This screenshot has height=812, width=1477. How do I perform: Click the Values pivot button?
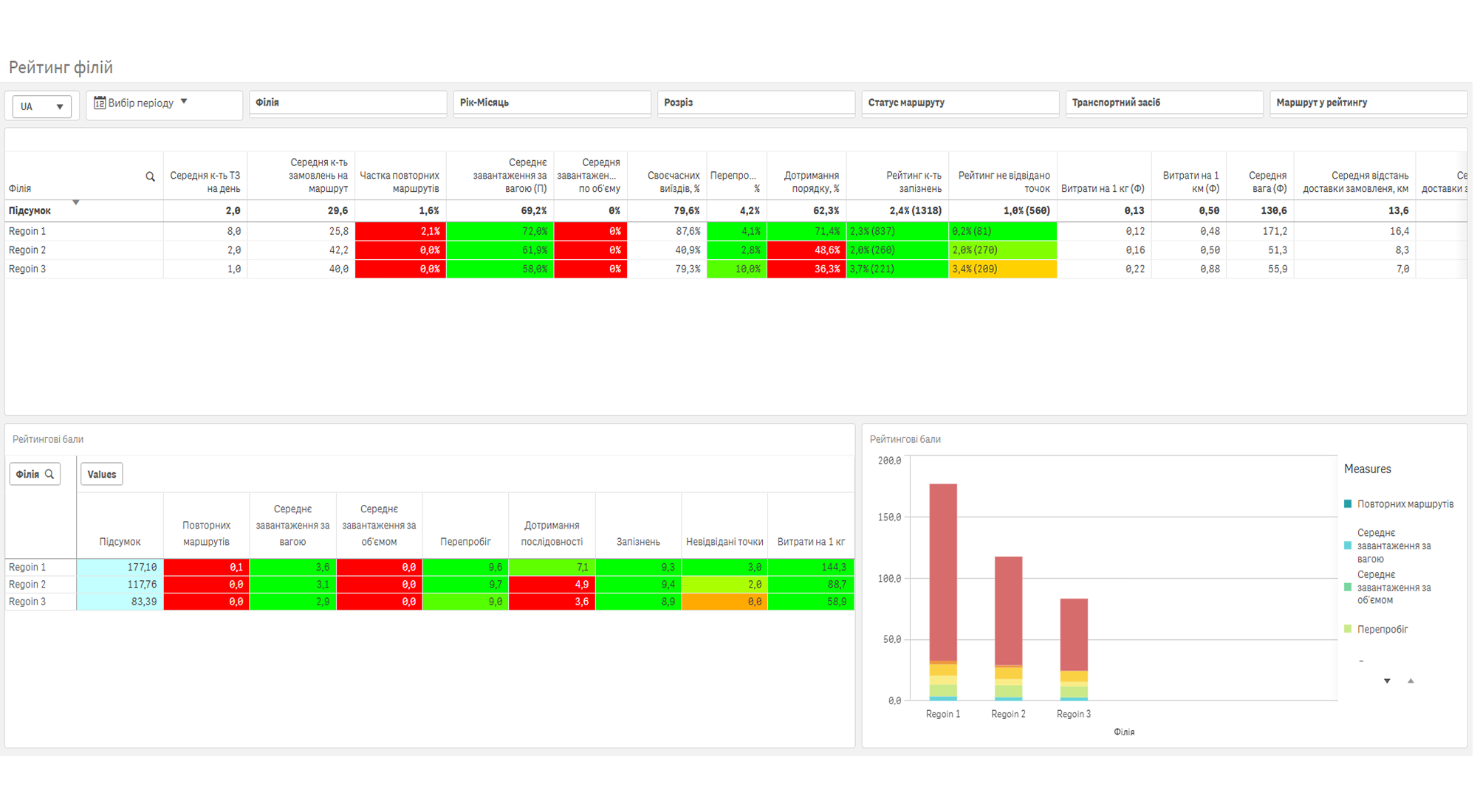tap(102, 475)
